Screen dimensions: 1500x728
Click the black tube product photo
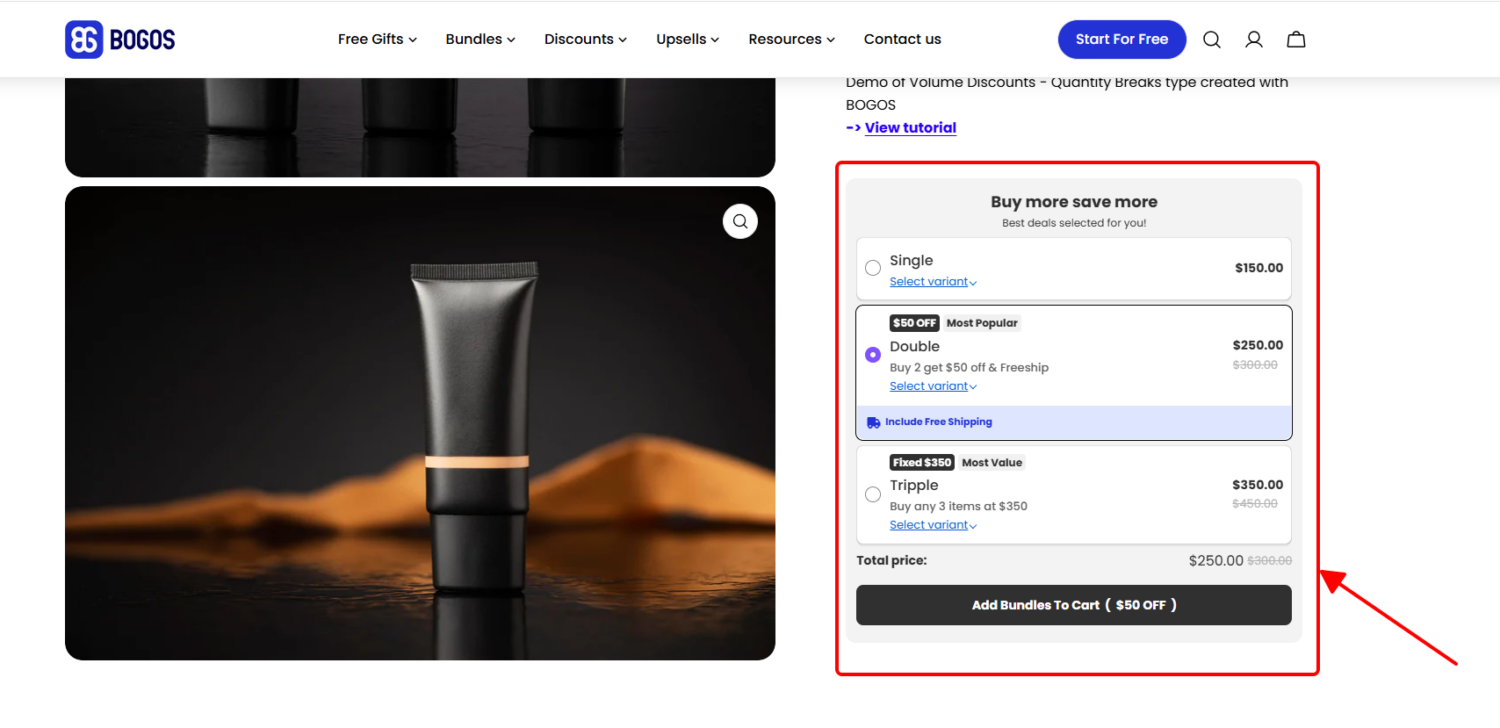click(x=420, y=422)
